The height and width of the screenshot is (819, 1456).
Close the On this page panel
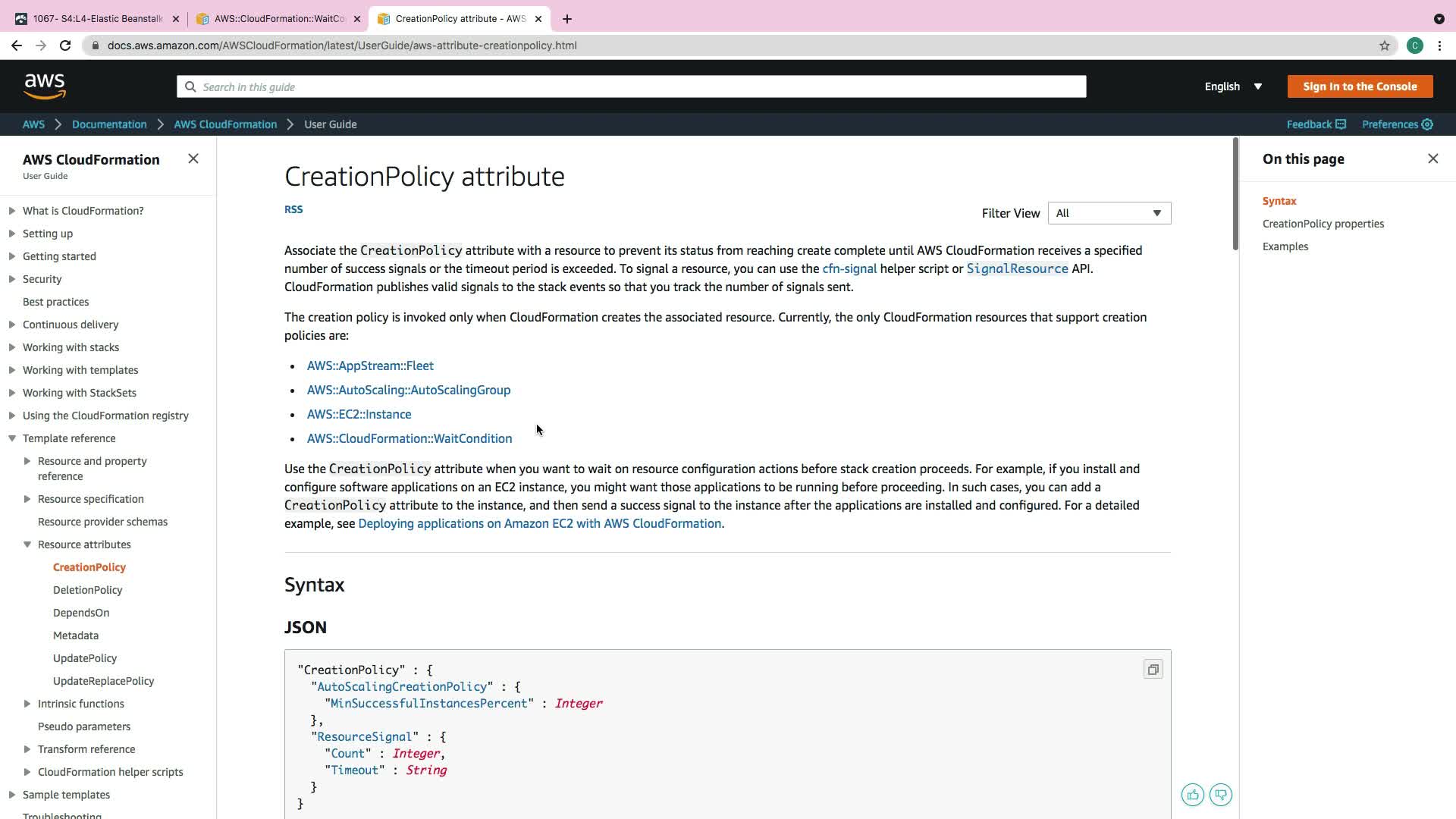(1432, 158)
